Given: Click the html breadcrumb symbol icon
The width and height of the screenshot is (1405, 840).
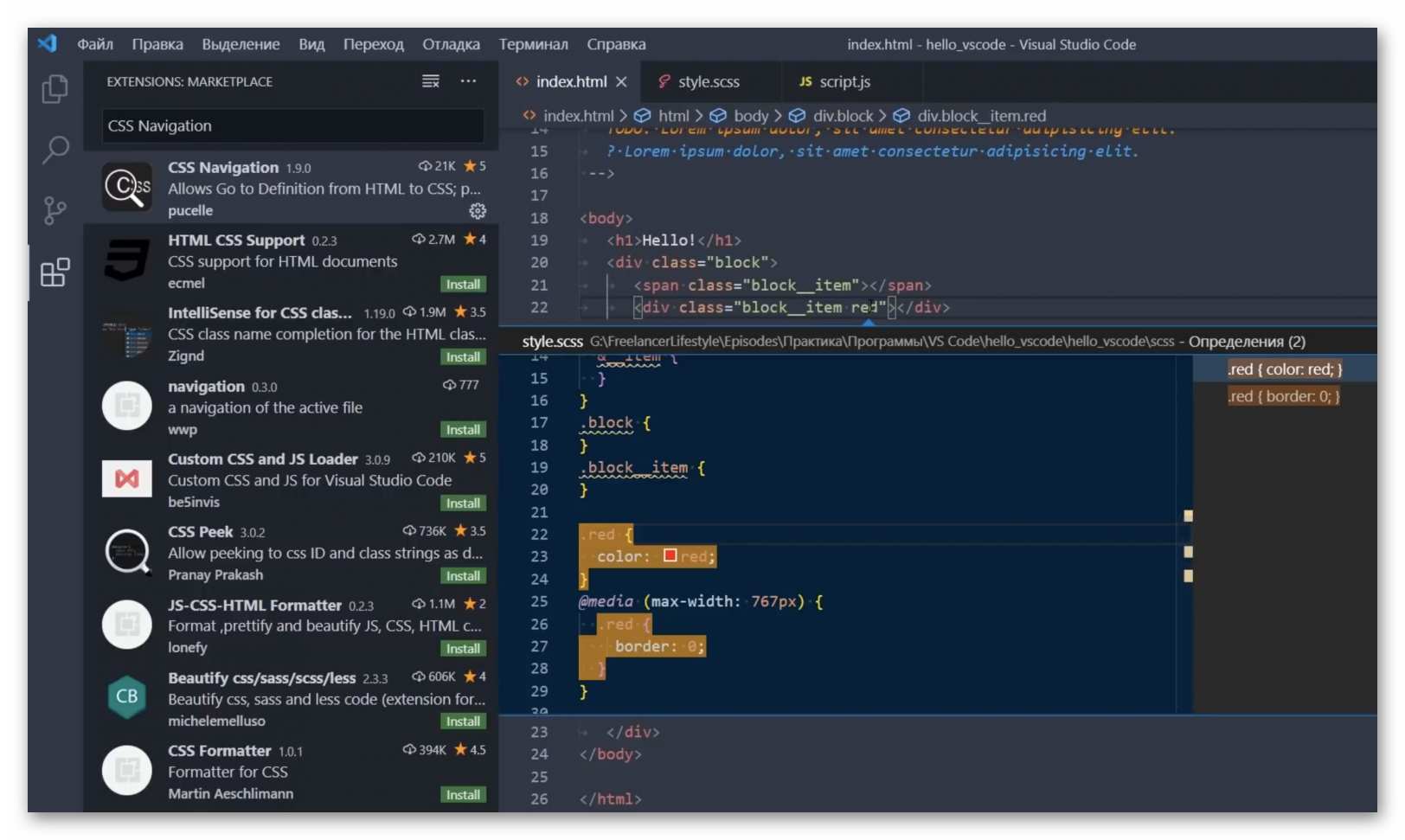Looking at the screenshot, I should pos(643,115).
